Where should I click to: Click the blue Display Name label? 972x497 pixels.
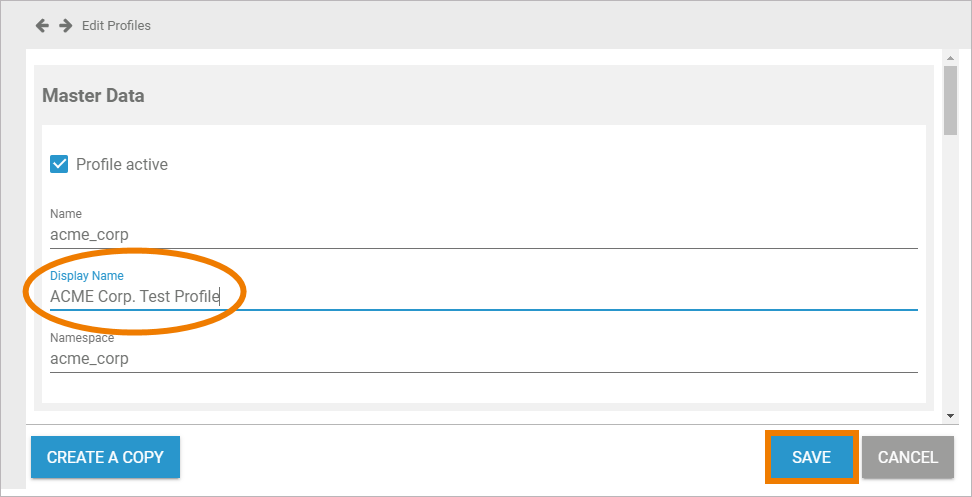pos(87,275)
